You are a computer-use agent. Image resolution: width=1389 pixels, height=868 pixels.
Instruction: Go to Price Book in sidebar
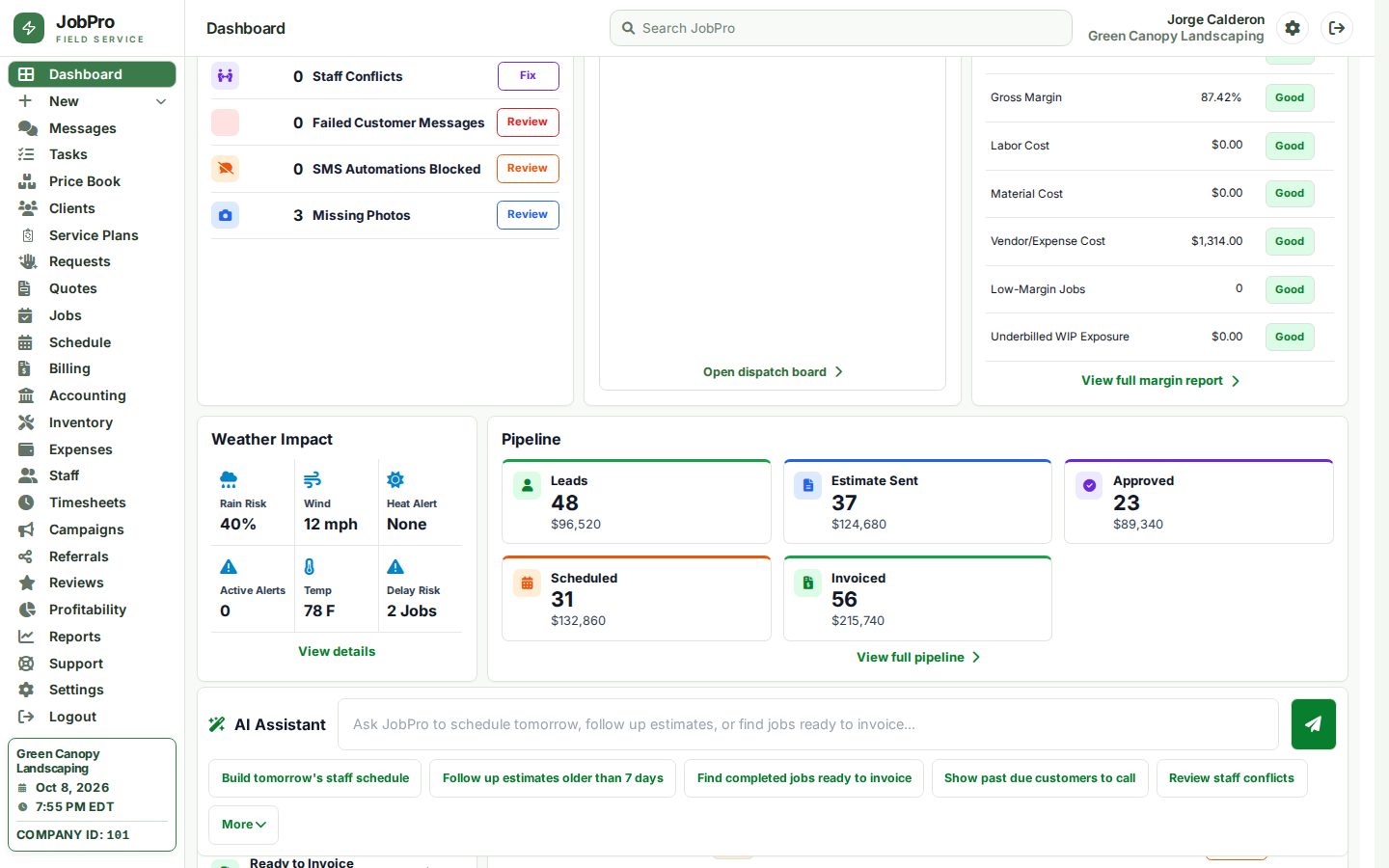coord(92,181)
